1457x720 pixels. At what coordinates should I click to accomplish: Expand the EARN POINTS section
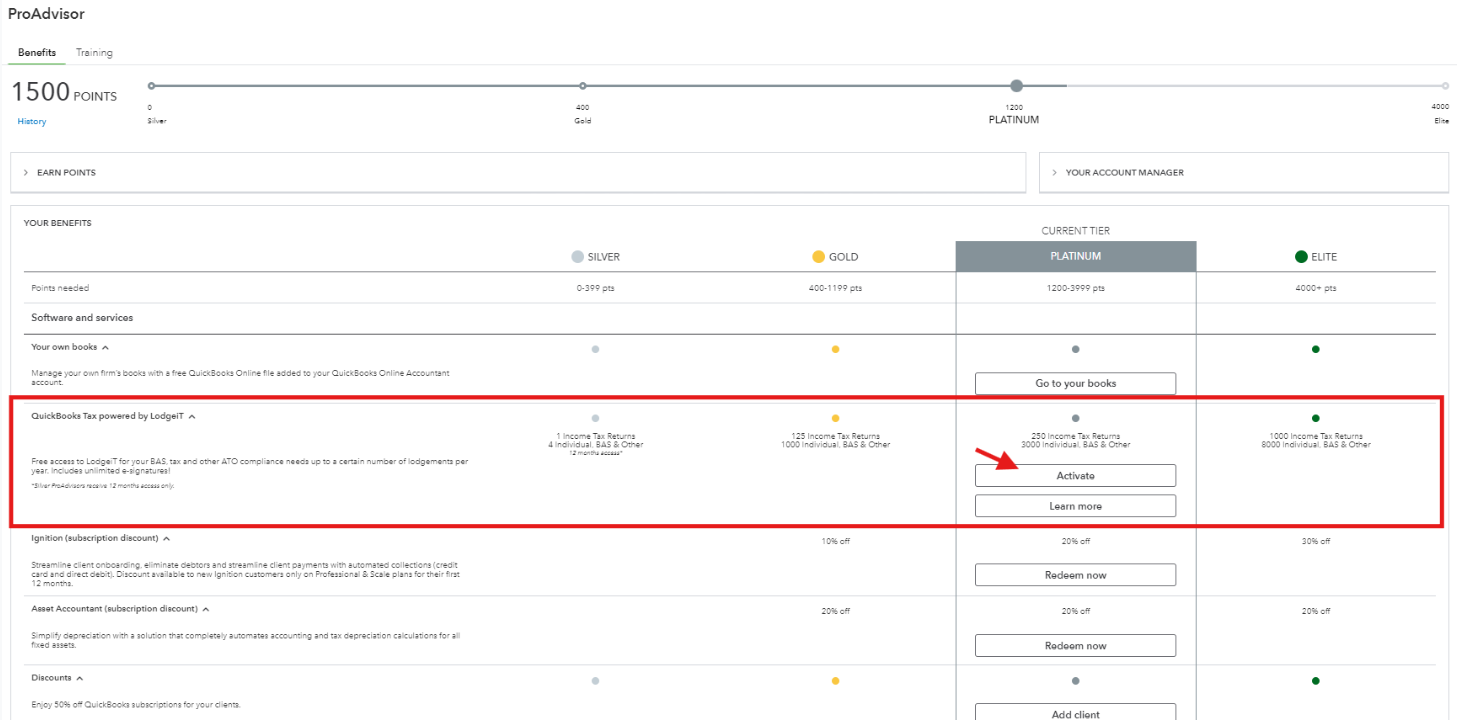tap(518, 172)
